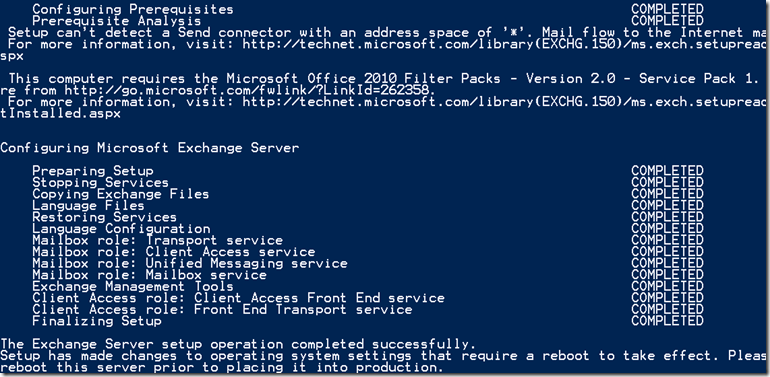Click 'Restoring Services' step text

click(x=105, y=217)
